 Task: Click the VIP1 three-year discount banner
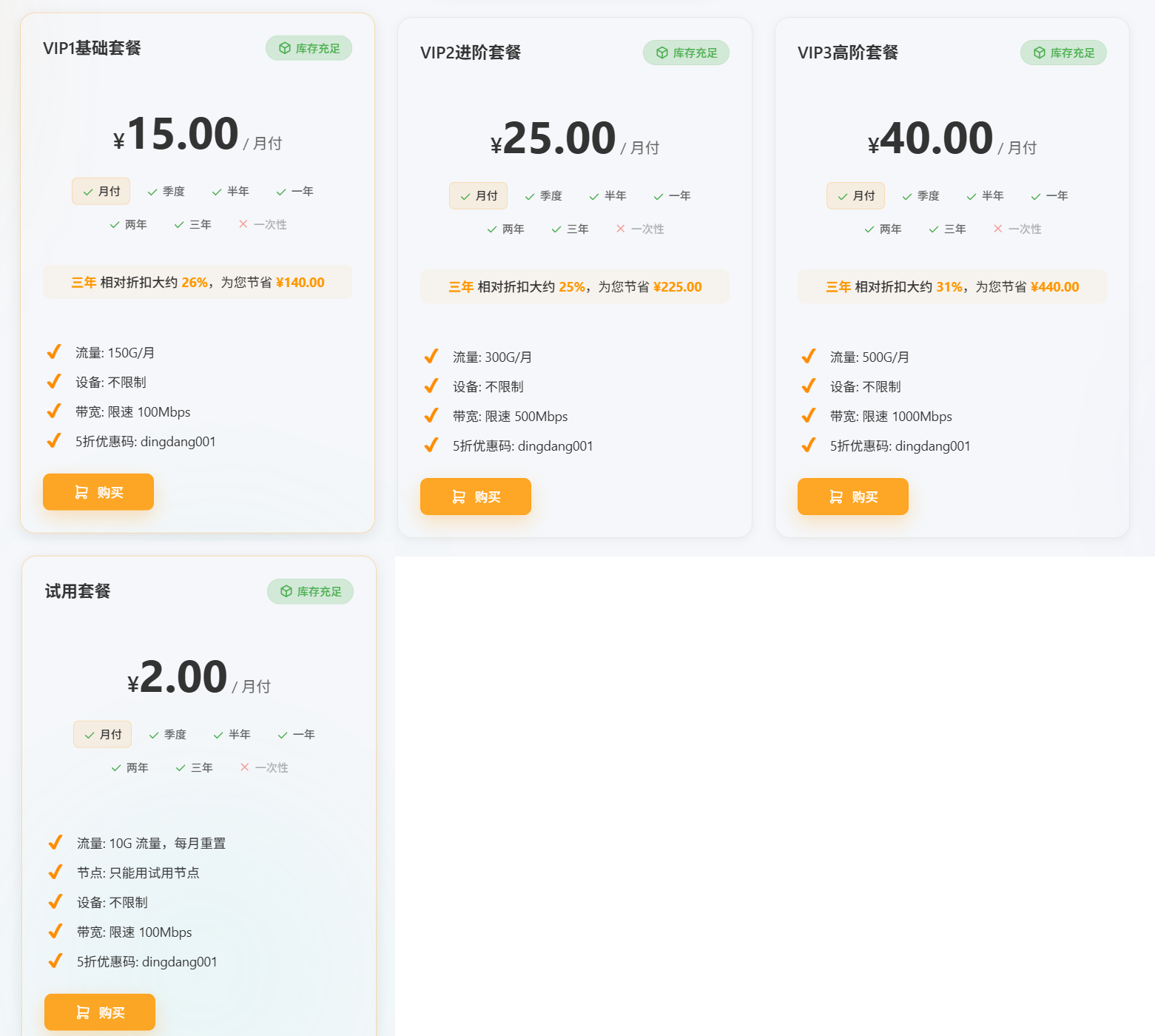198,283
